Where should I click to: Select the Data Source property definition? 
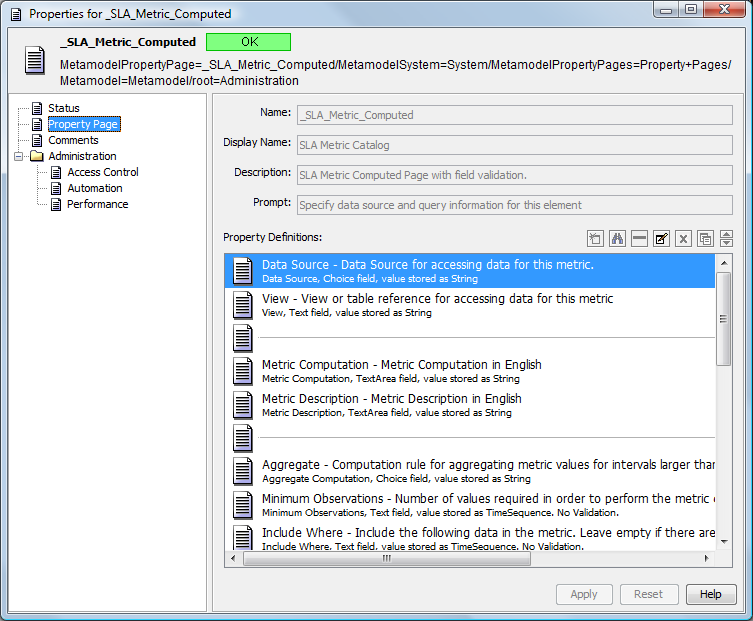[470, 271]
